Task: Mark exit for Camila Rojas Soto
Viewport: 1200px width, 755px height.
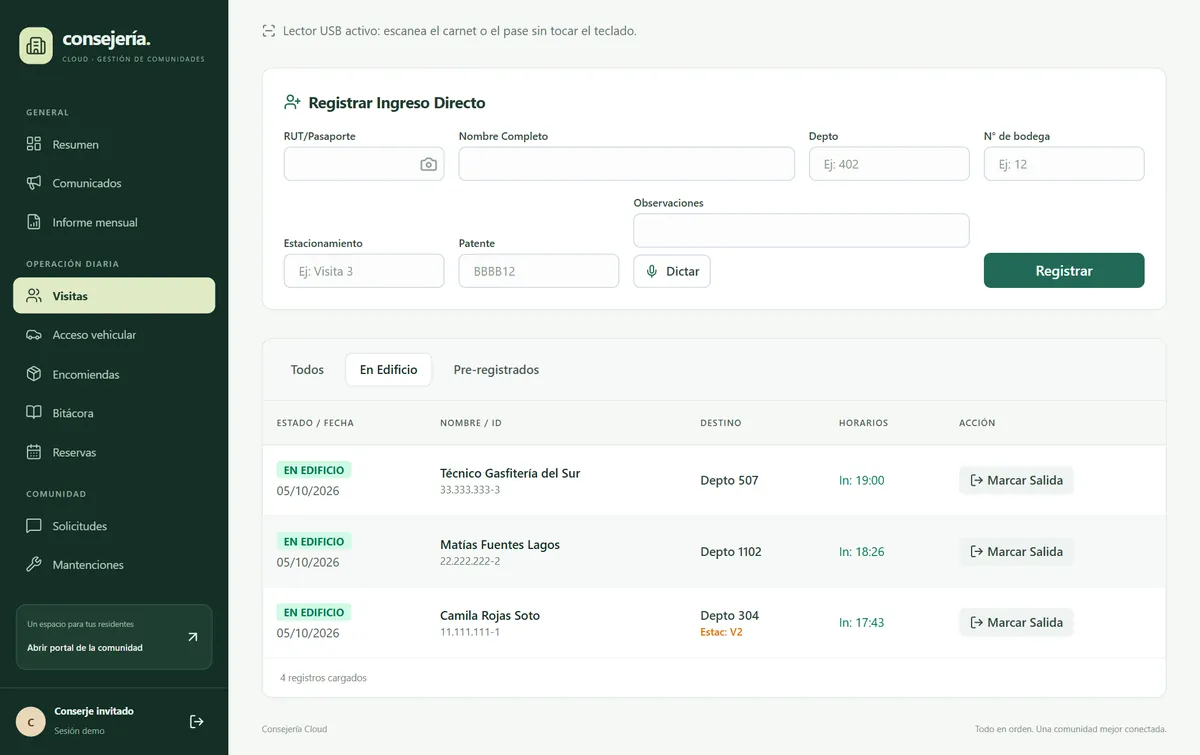Action: tap(1016, 622)
